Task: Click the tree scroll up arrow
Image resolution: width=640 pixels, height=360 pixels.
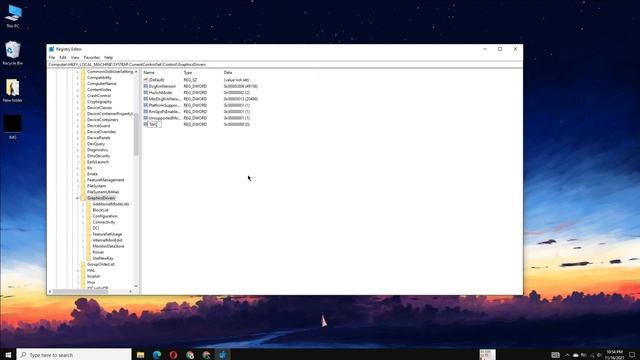Action: pos(136,72)
